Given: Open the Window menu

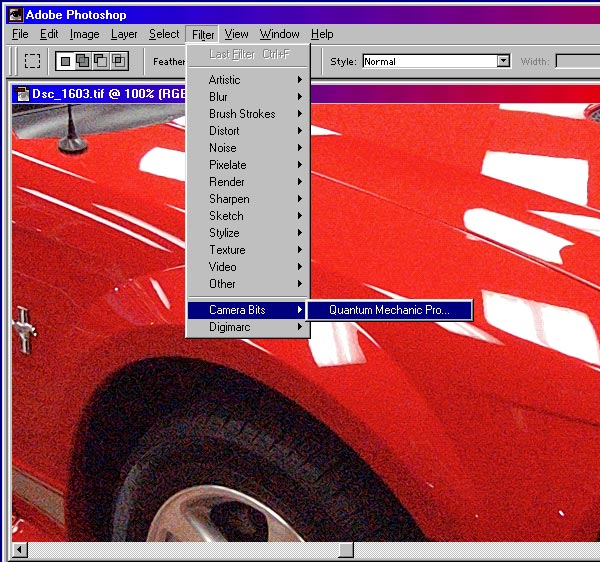Looking at the screenshot, I should [x=279, y=34].
